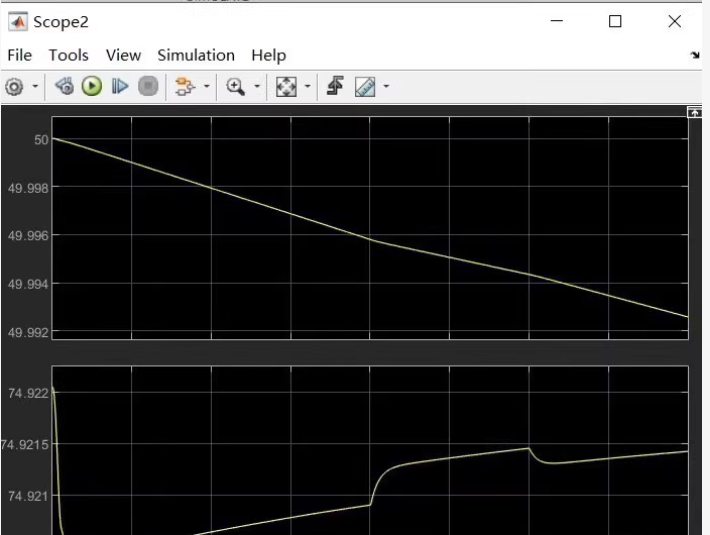Select the Zoom tool magnifier icon
This screenshot has height=535, width=710.
[x=235, y=86]
